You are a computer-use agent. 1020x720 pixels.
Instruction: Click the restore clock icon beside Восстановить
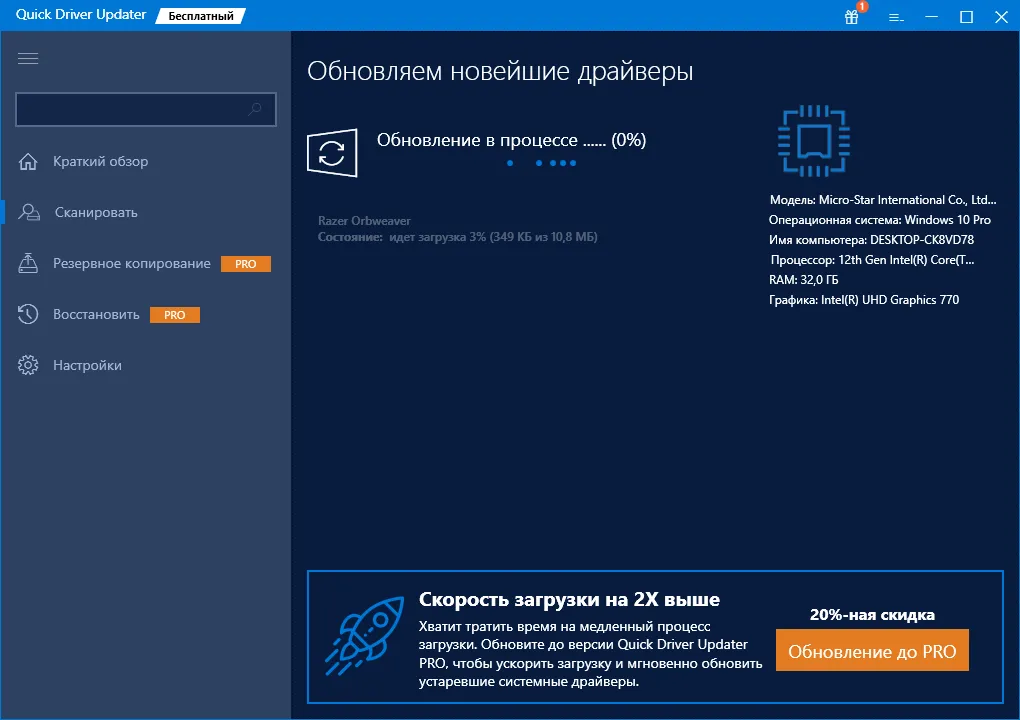[28, 314]
